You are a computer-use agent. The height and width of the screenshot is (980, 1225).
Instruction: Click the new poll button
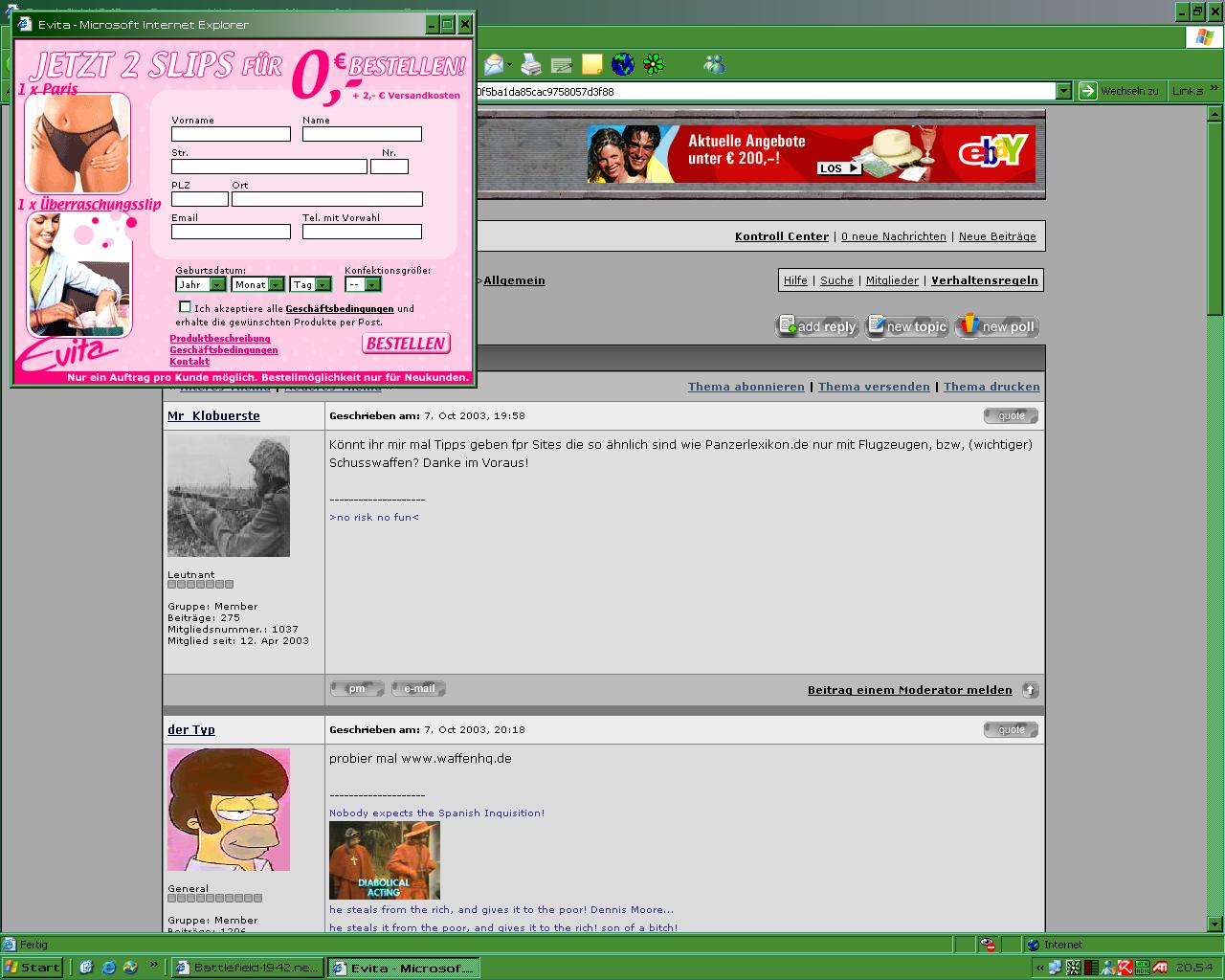coord(997,326)
